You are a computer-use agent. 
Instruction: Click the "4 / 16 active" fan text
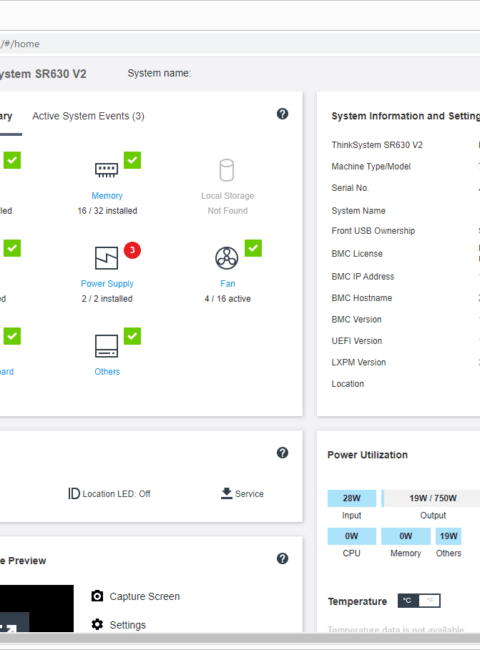[228, 298]
